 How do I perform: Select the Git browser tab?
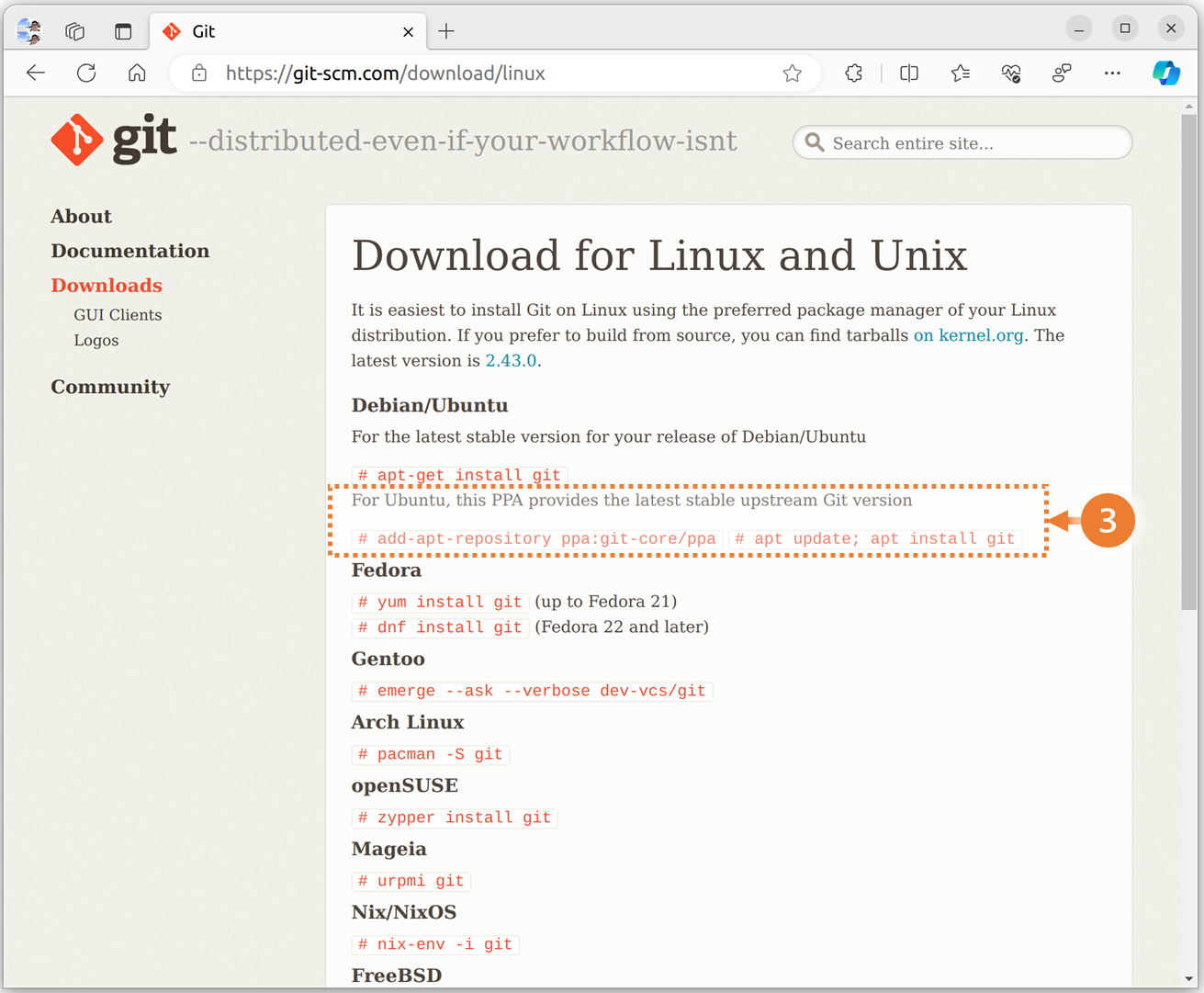[288, 31]
